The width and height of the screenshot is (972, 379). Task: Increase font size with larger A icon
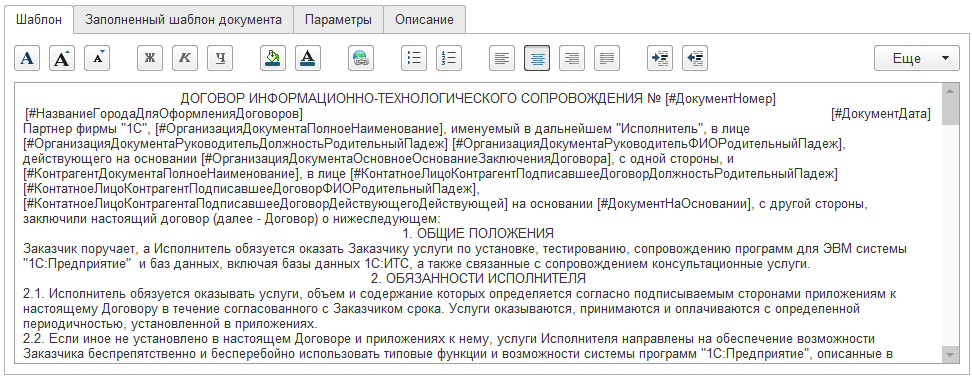click(x=62, y=58)
